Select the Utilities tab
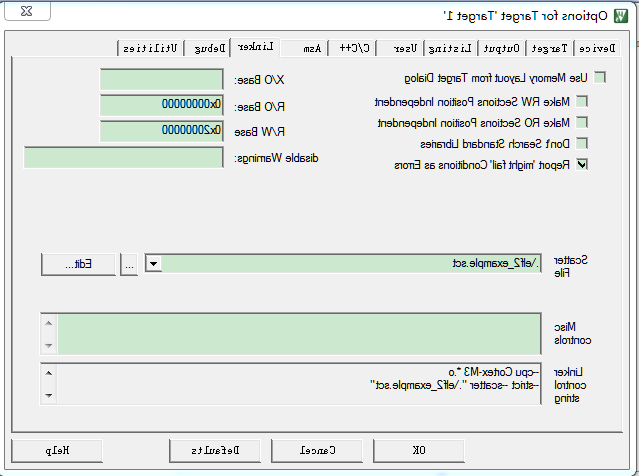Viewport: 639px width, 476px height. tap(150, 48)
